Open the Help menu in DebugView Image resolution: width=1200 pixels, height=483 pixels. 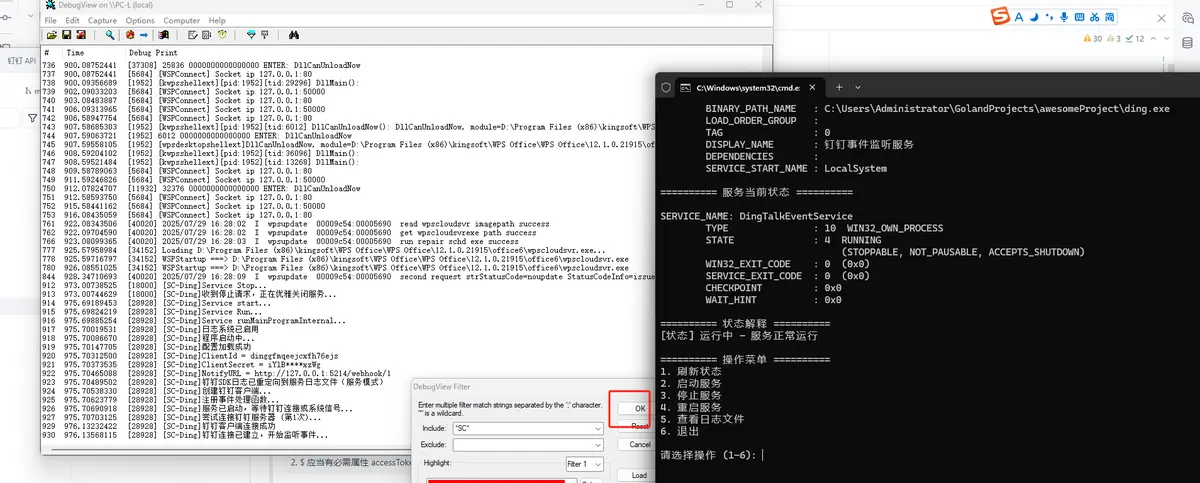point(217,20)
